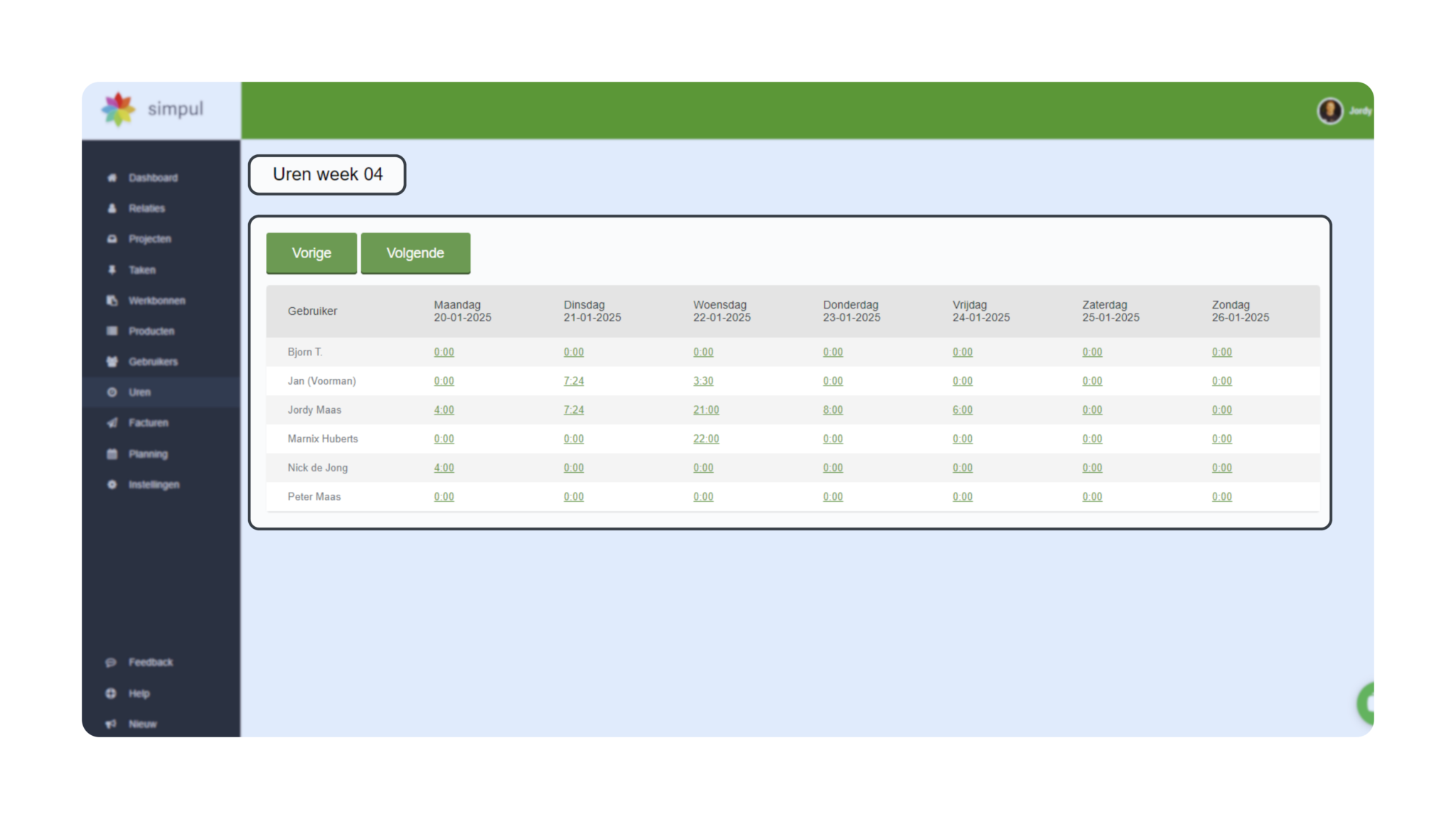Click the Jan (Voorman) user name
The width and height of the screenshot is (1456, 819).
321,381
